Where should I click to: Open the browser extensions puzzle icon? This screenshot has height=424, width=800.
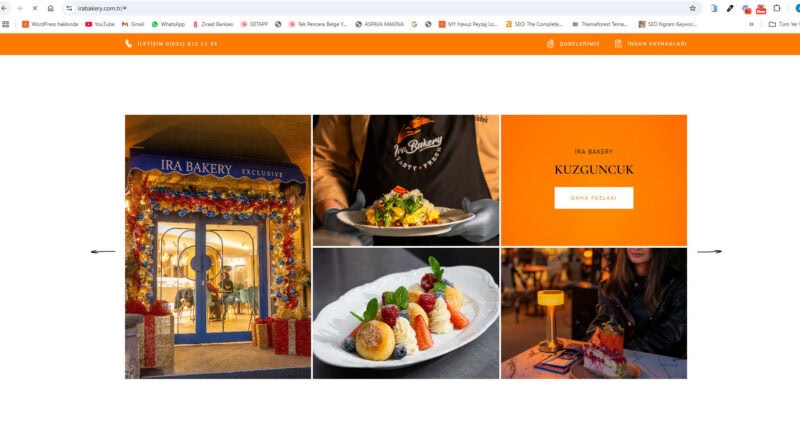777,8
